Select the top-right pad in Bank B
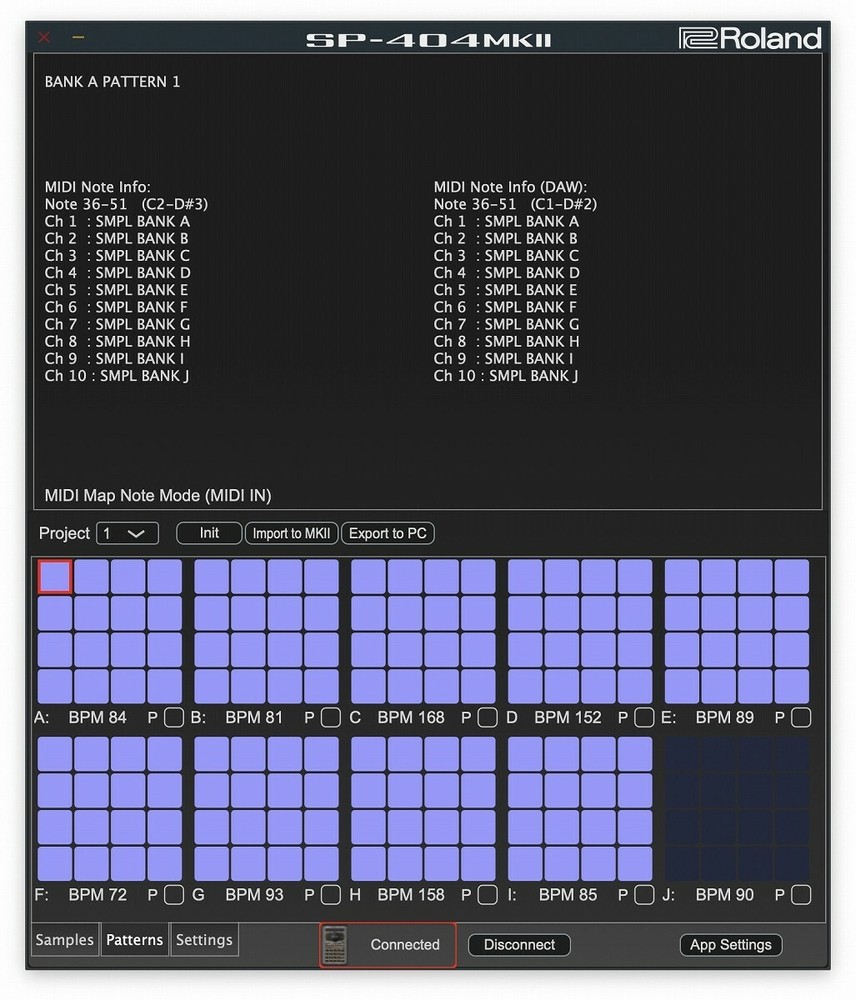This screenshot has height=1000, width=856. tap(321, 577)
